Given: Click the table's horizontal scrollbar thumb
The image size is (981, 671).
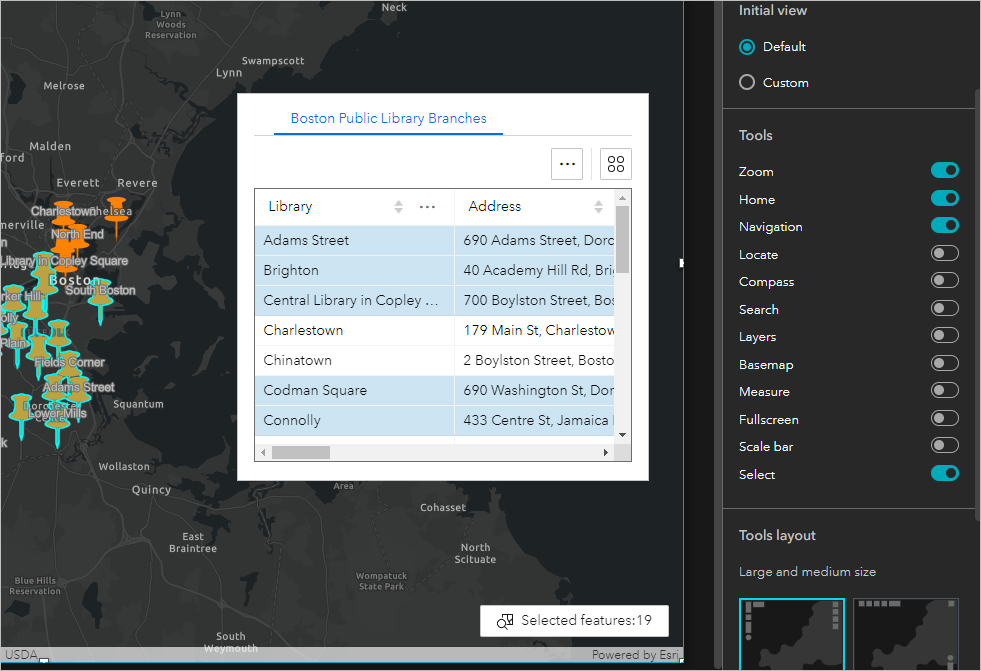Looking at the screenshot, I should (x=301, y=453).
